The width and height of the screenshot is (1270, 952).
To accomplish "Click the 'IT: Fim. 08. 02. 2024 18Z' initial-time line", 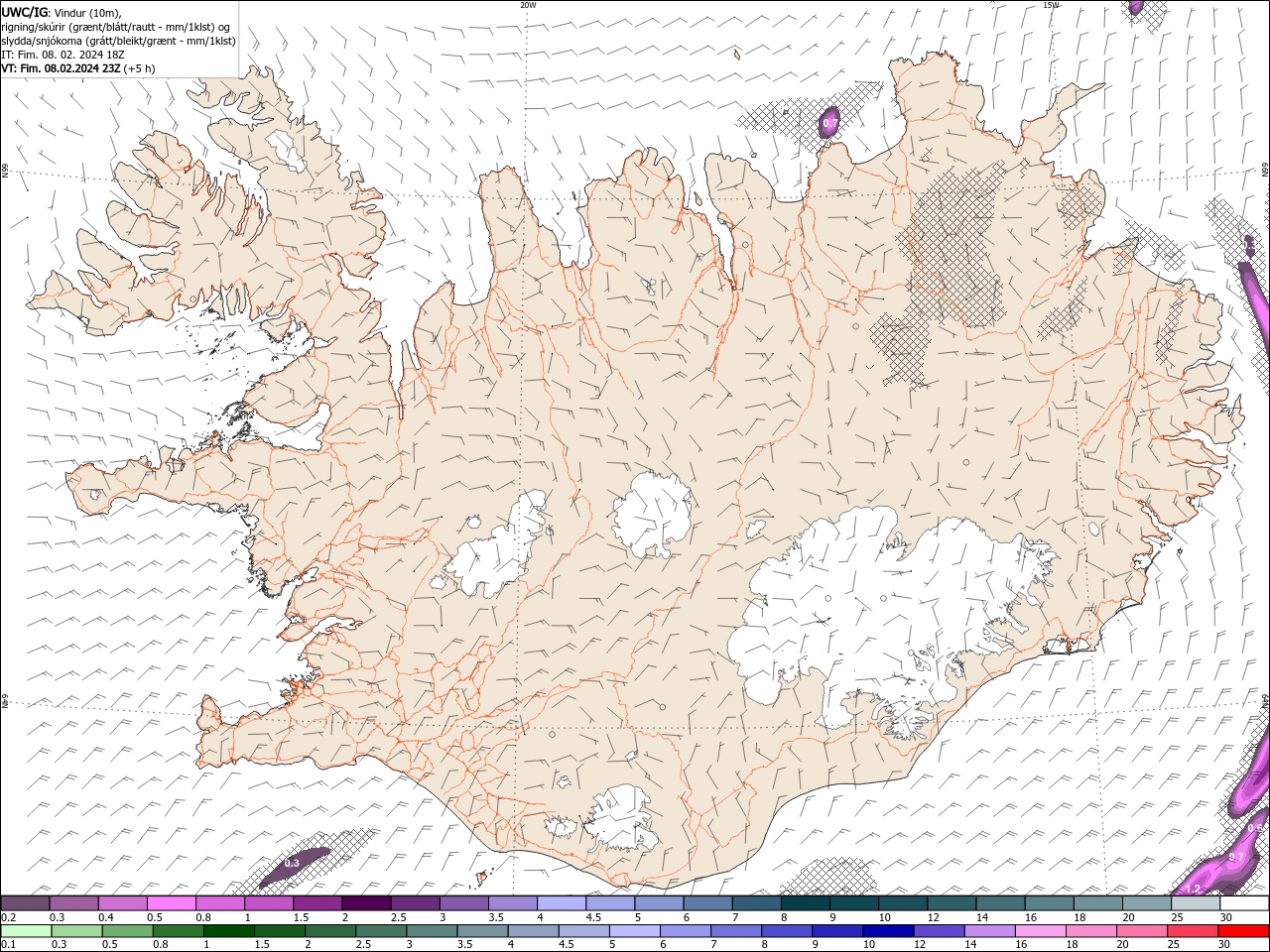I will (63, 55).
